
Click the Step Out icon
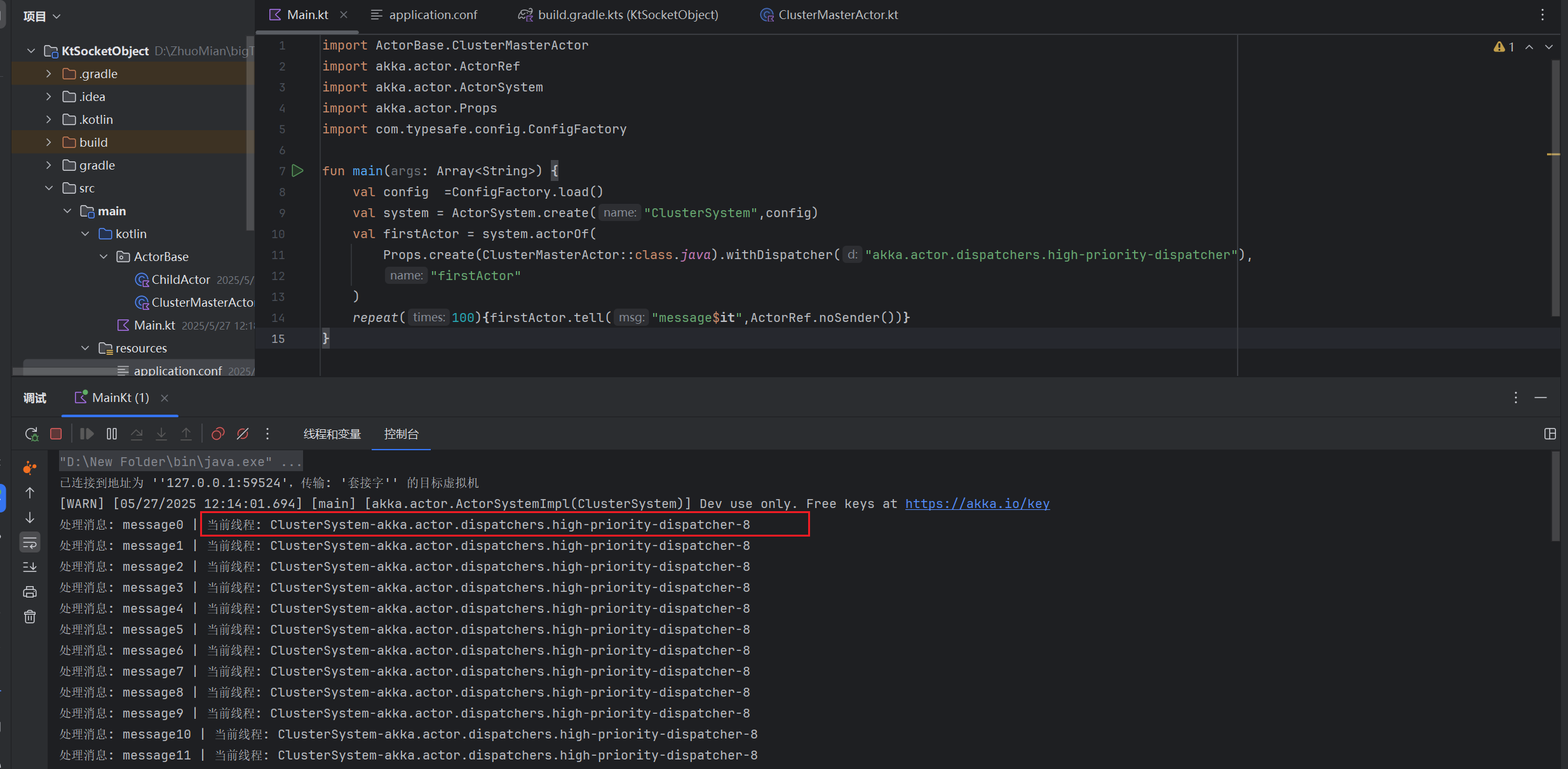point(186,434)
